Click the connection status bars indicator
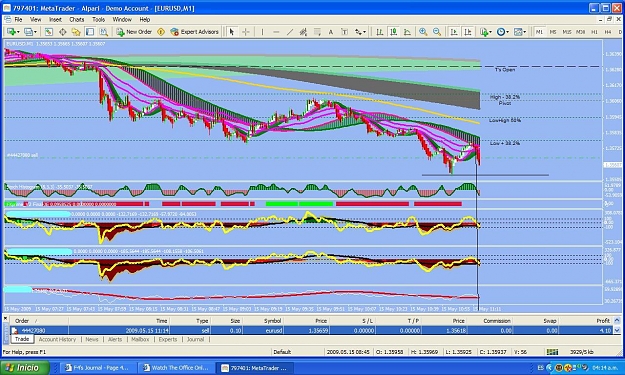Viewport: 625px width, 375px height. [x=552, y=352]
